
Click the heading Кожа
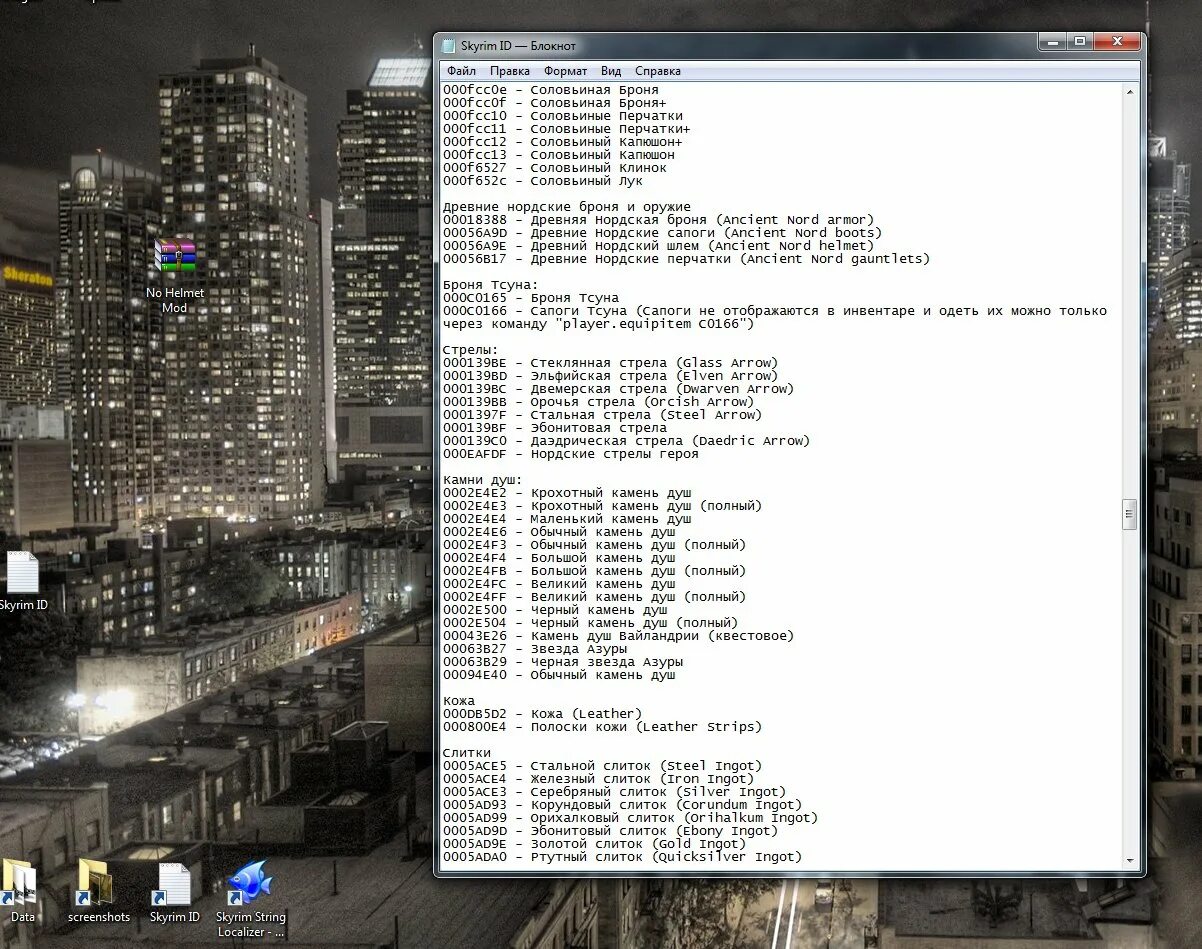coord(459,701)
